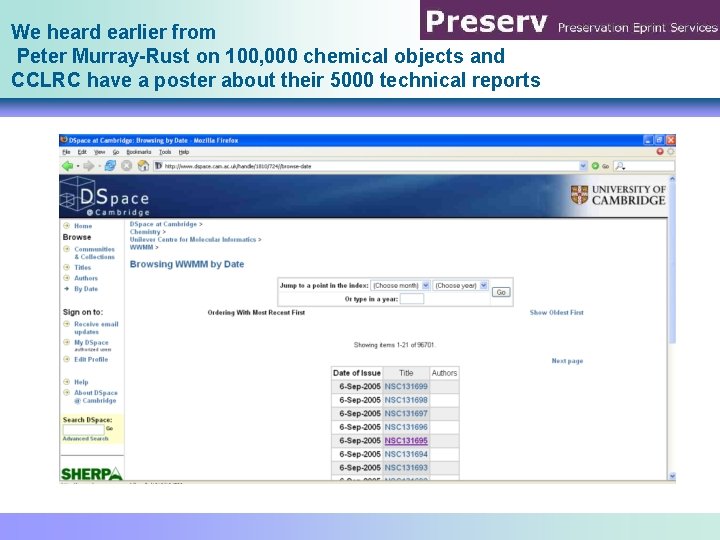Click the Advanced Search link
The image size is (720, 540).
85,439
